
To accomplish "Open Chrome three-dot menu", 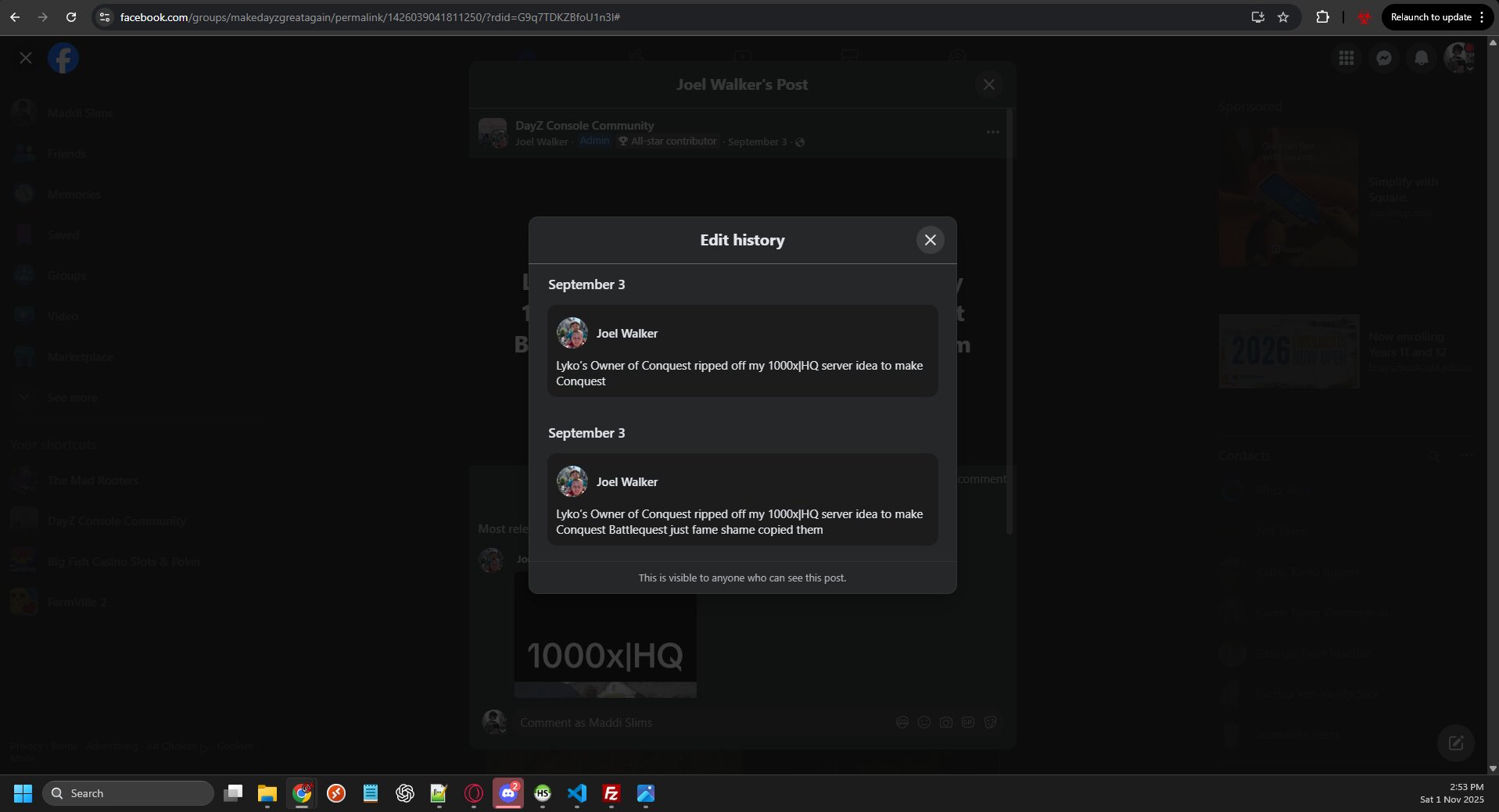I will (x=1482, y=17).
